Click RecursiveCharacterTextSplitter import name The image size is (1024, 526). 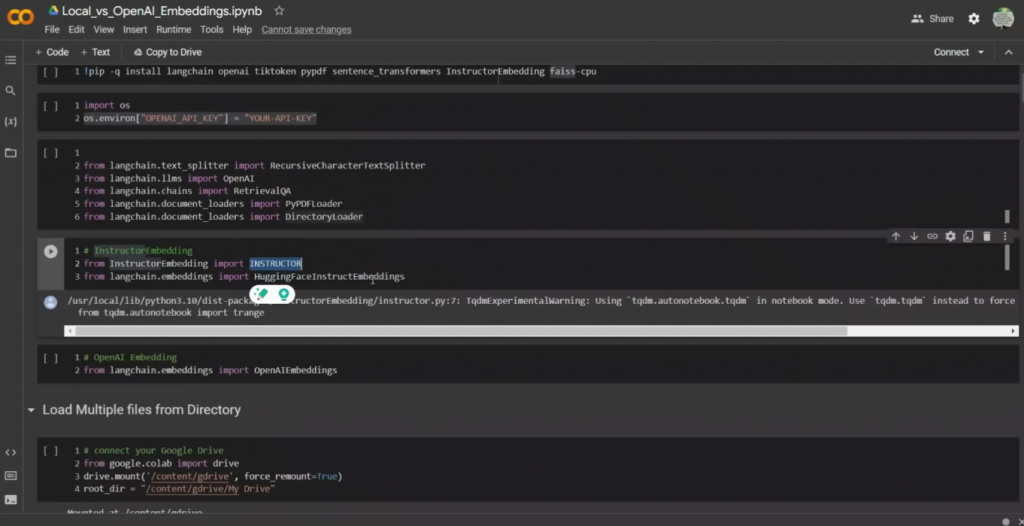tap(347, 166)
